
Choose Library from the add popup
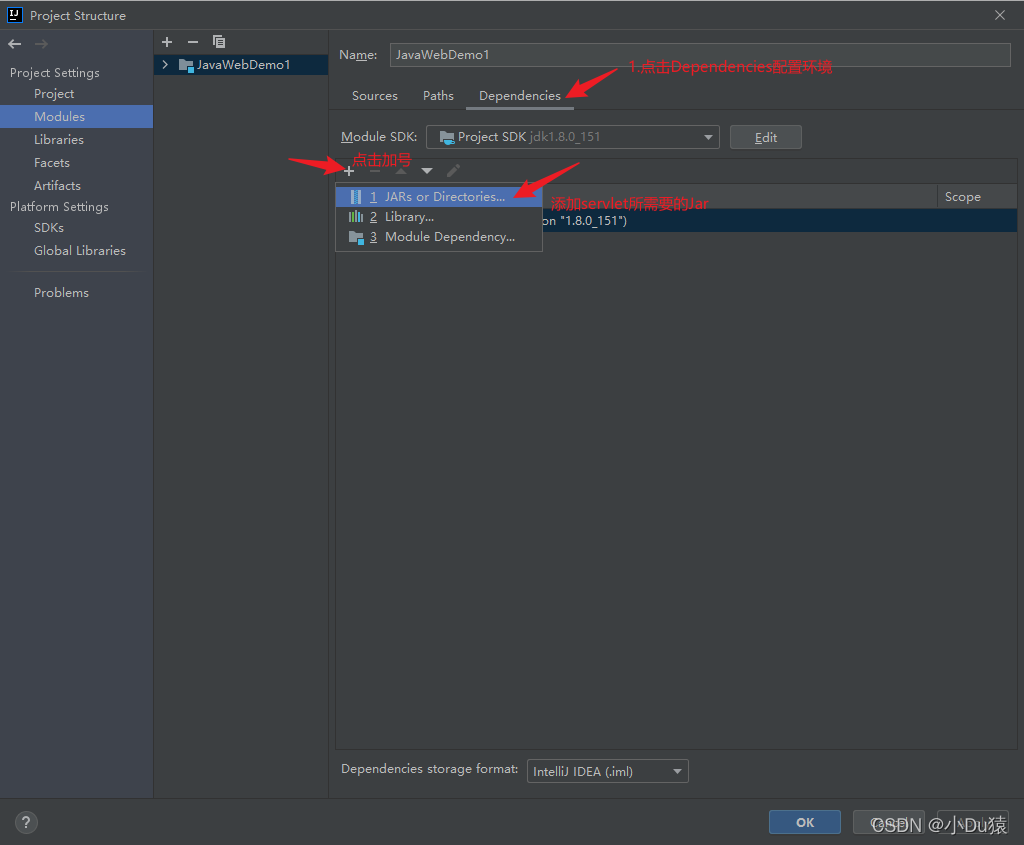tap(439, 217)
